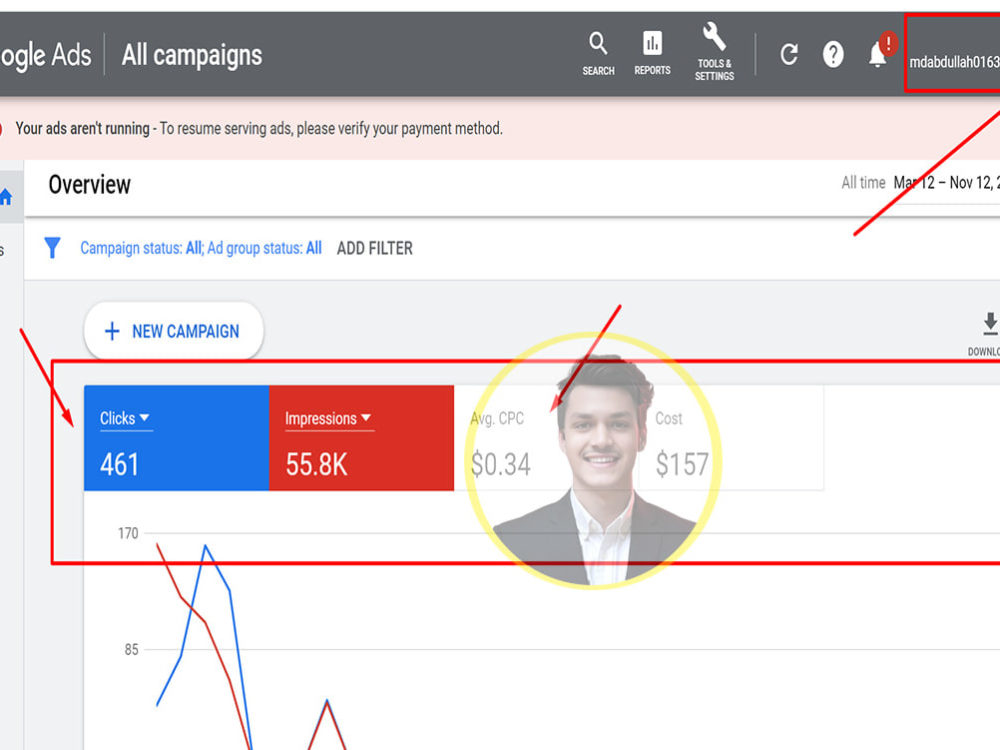This screenshot has width=1000, height=750.
Task: Click the refresh icon in header
Action: pyautogui.click(x=789, y=55)
